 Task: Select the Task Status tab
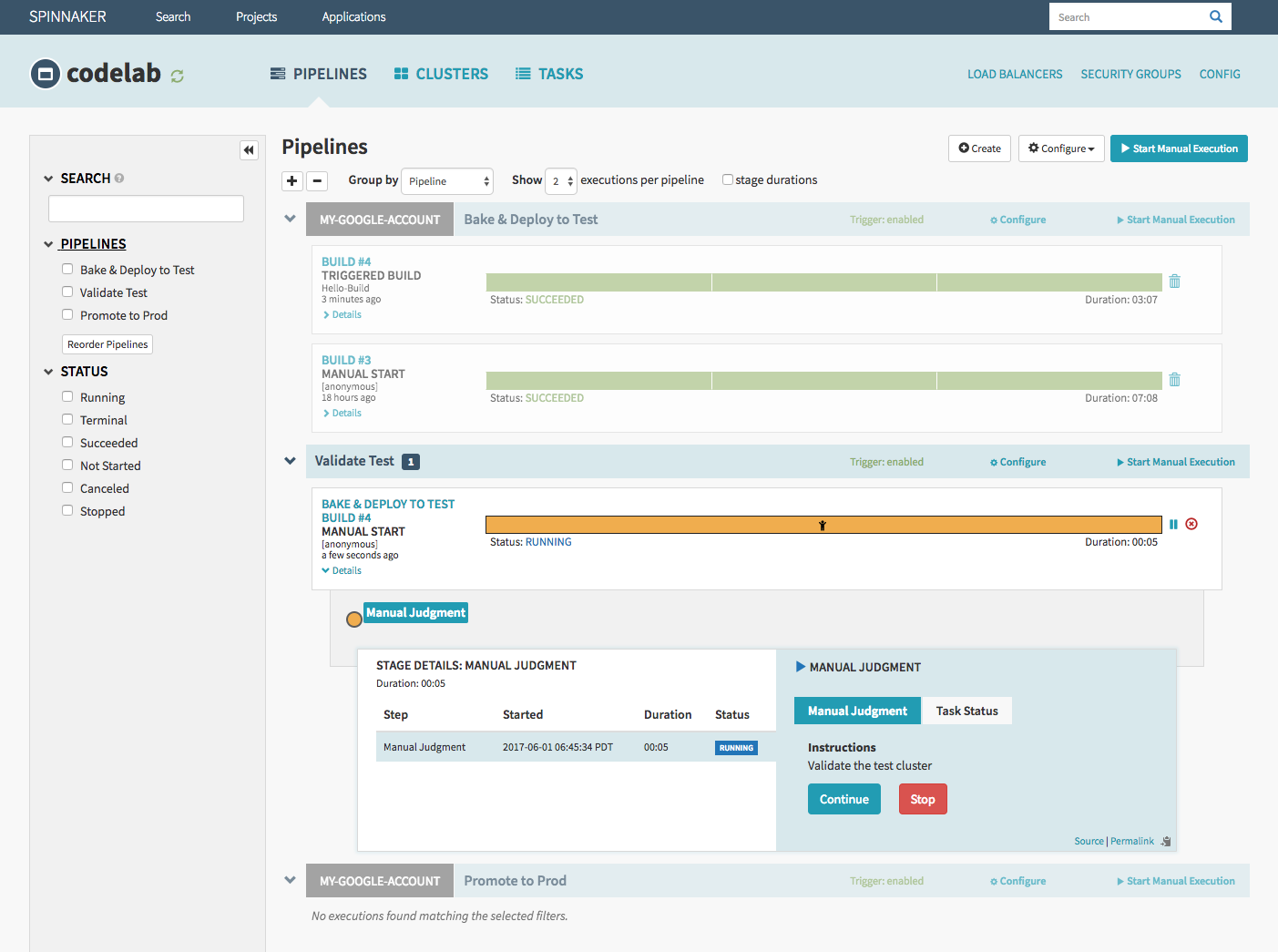966,711
